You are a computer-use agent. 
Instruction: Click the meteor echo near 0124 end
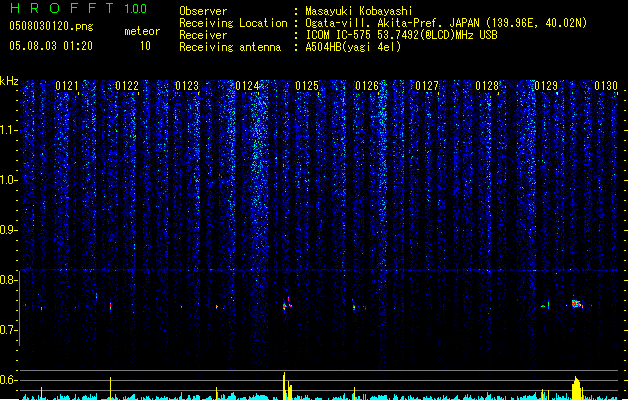287,304
